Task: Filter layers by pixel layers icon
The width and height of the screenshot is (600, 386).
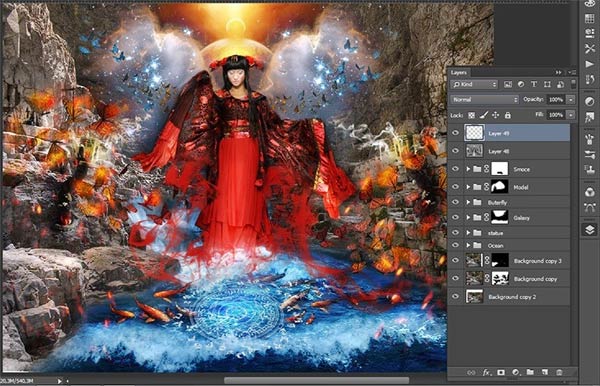Action: click(x=508, y=85)
